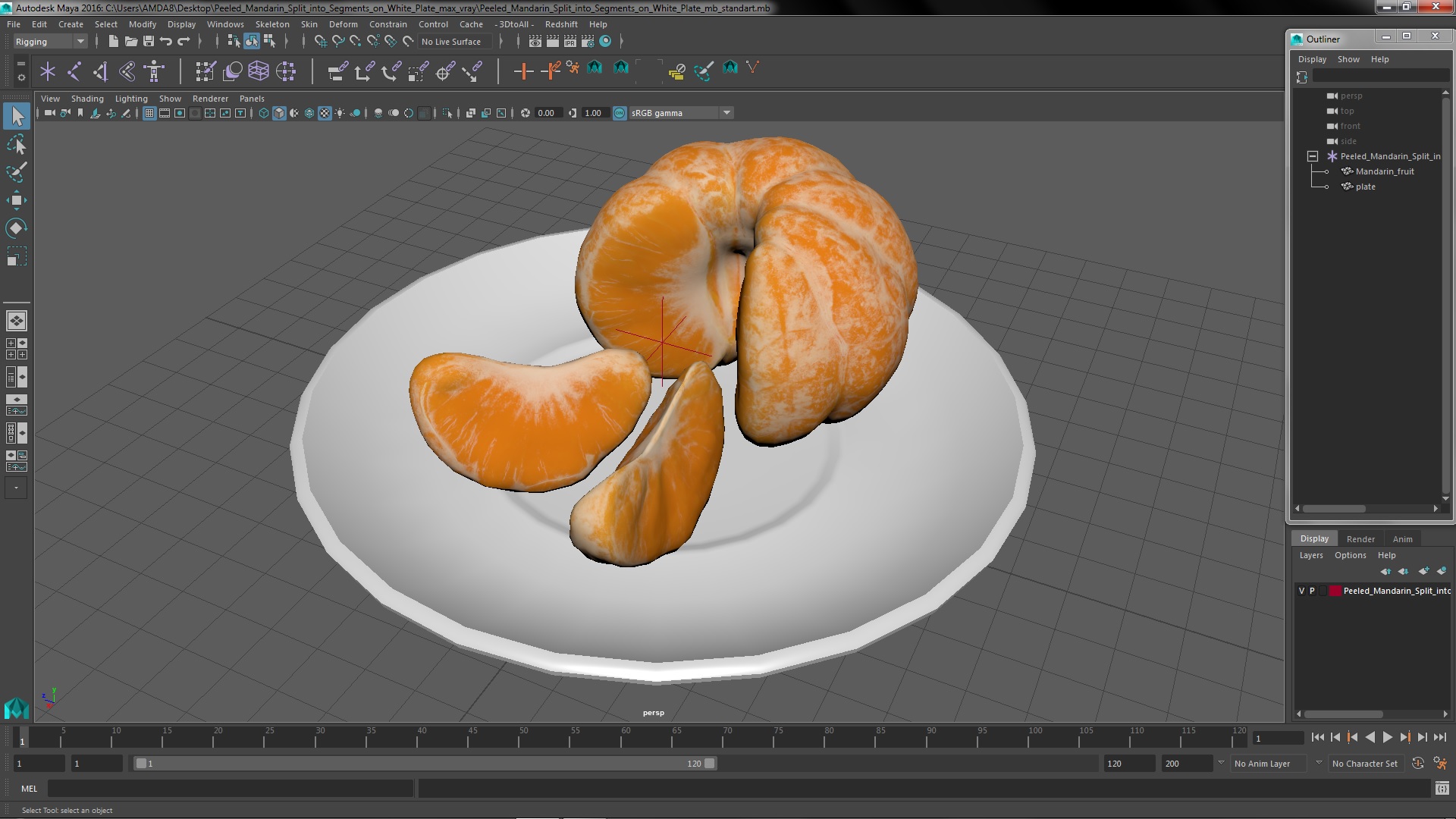Toggle wireframe shading cube in panel toolbar
Viewport: 1456px width, 819px height.
tap(264, 113)
